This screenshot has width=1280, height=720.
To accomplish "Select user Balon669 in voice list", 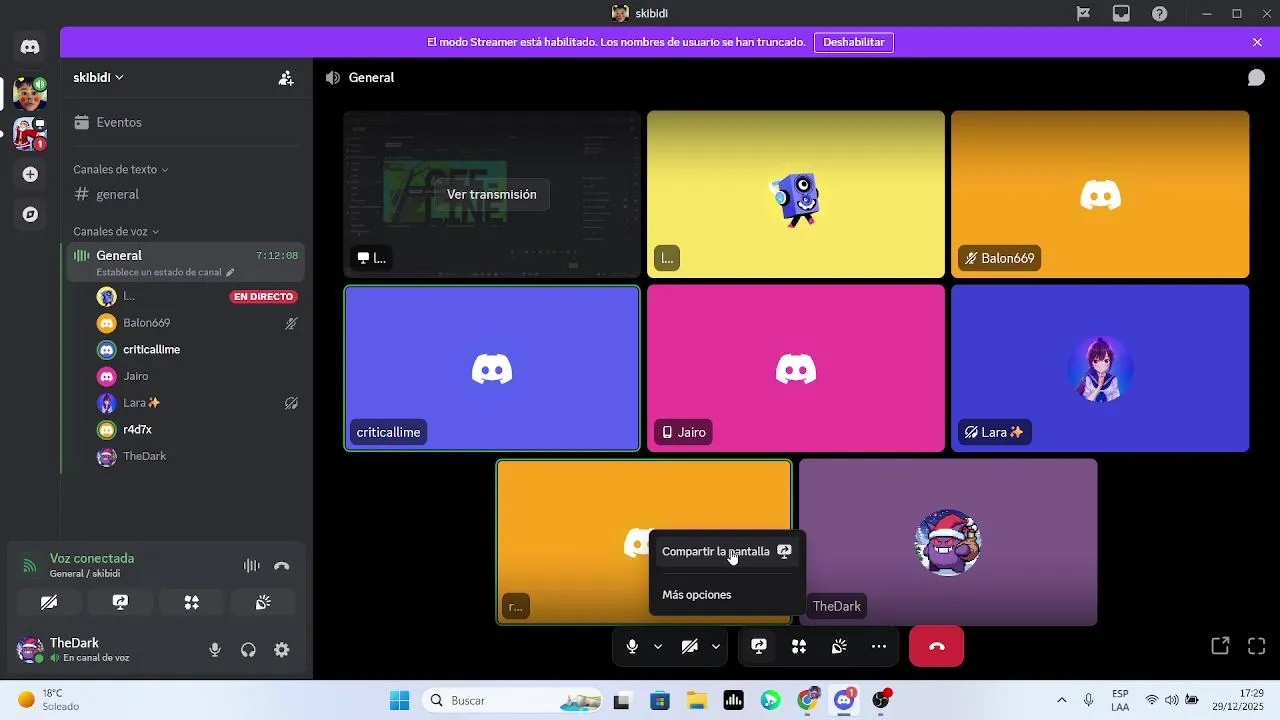I will pos(196,323).
